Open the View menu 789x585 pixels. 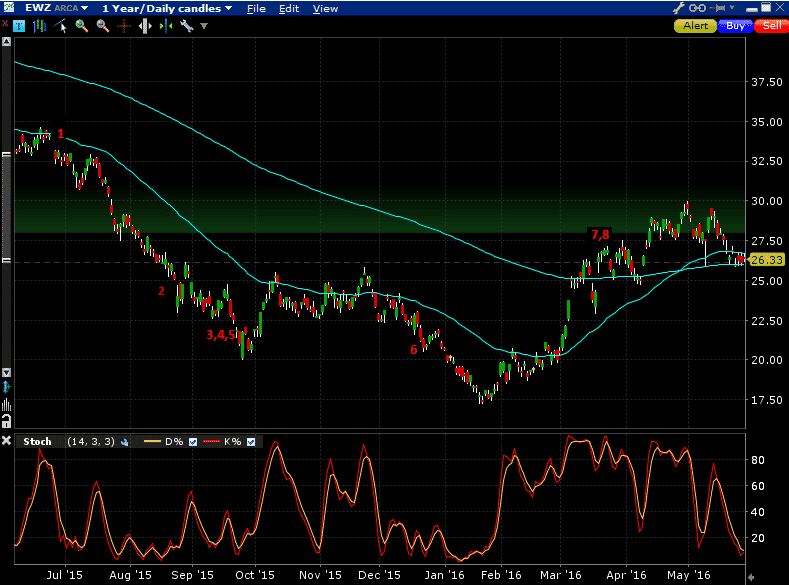click(325, 9)
